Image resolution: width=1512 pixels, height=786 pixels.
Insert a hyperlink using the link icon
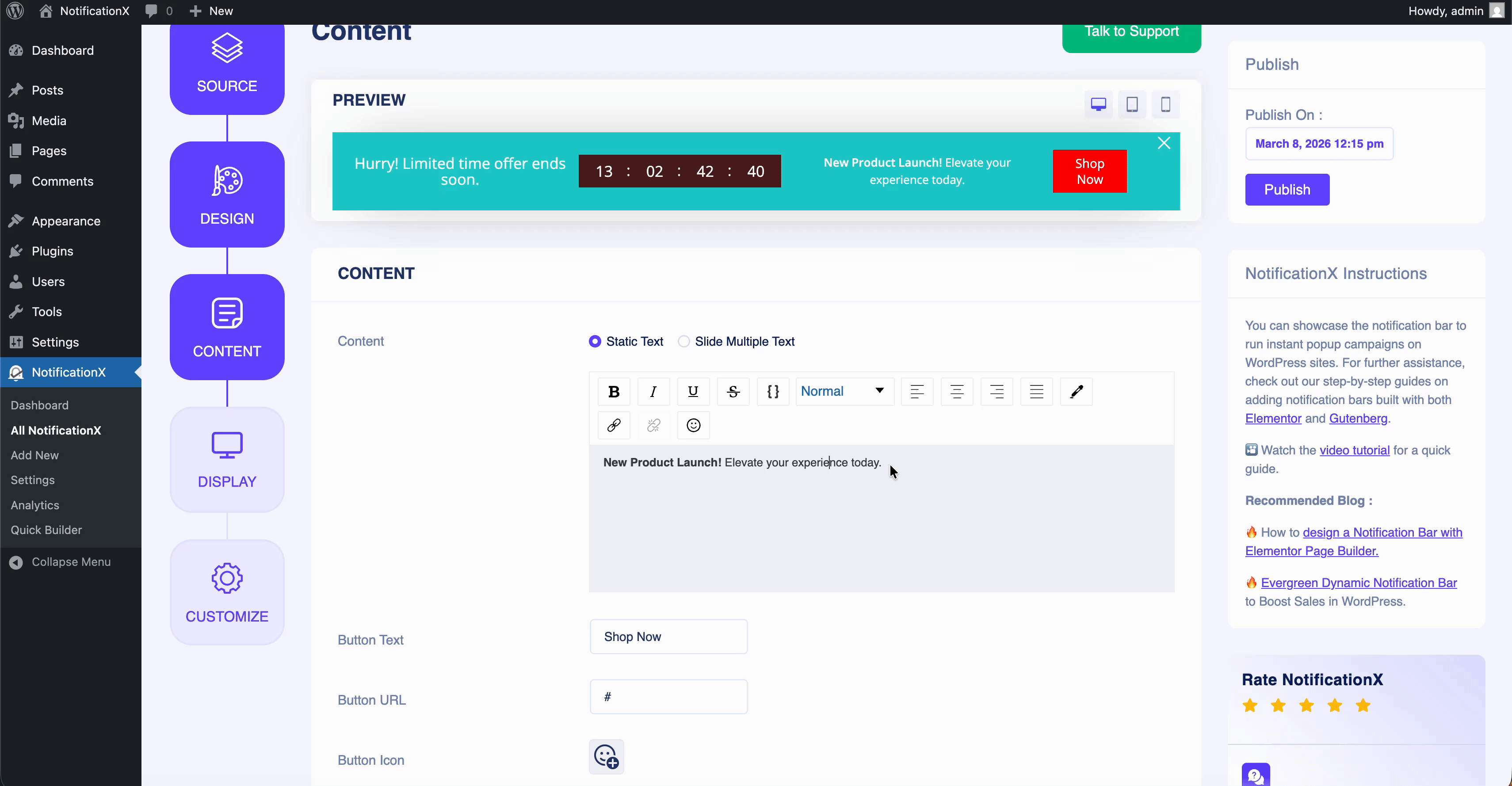pyautogui.click(x=613, y=425)
